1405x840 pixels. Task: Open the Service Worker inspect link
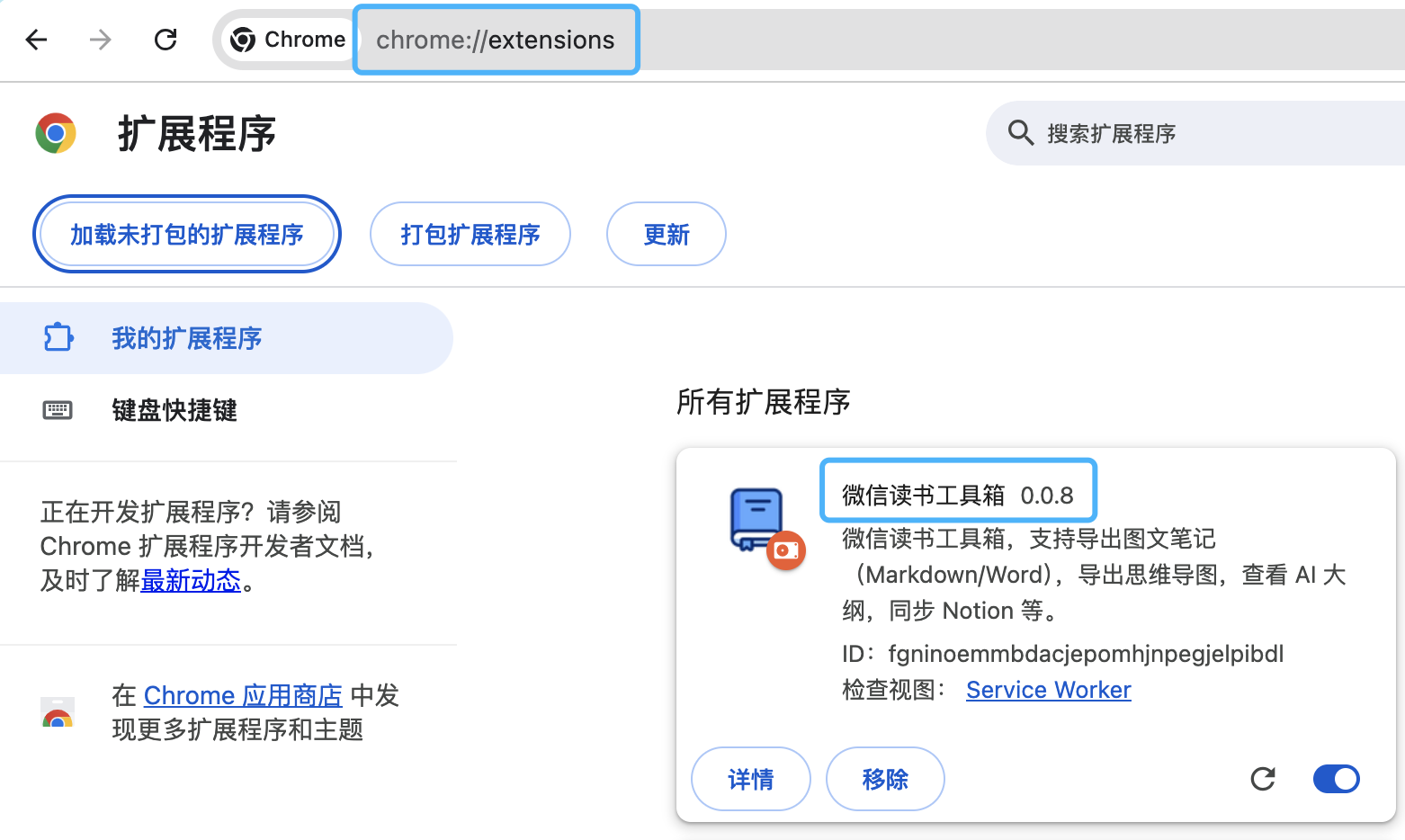tap(1048, 690)
